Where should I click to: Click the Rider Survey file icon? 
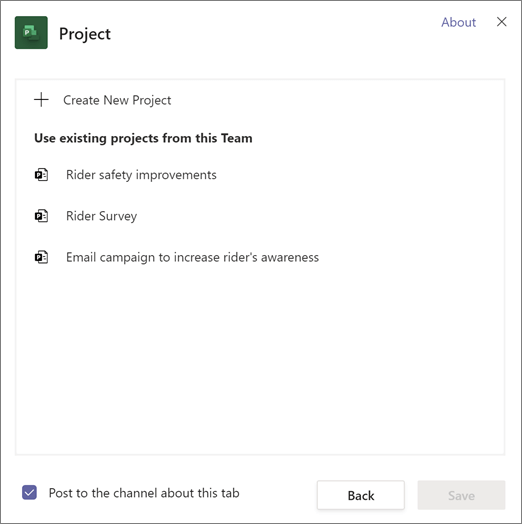point(41,216)
